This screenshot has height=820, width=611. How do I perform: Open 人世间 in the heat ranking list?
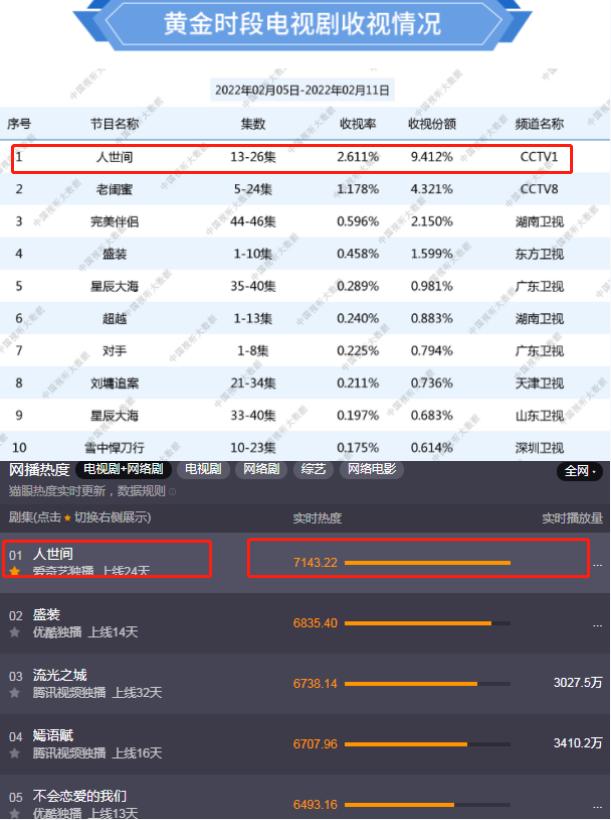(x=53, y=554)
